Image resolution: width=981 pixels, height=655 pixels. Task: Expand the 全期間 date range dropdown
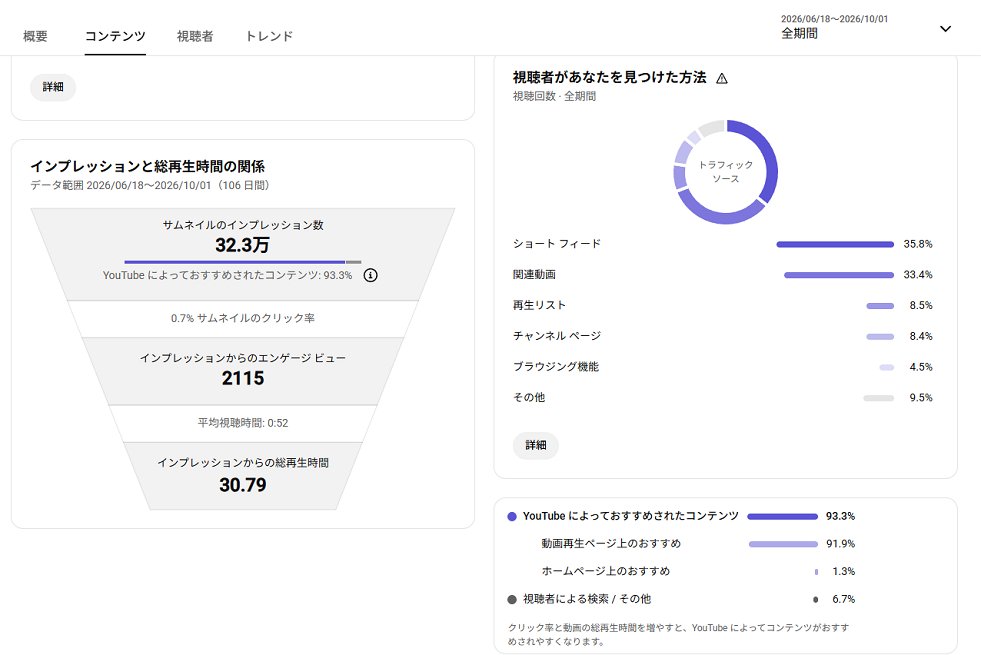pyautogui.click(x=866, y=27)
